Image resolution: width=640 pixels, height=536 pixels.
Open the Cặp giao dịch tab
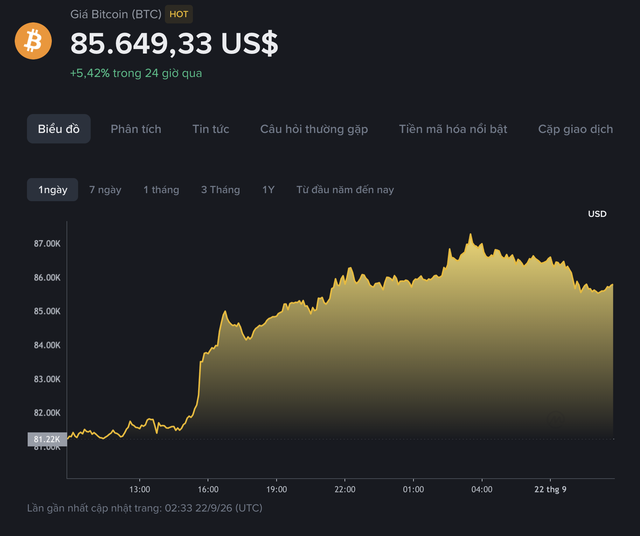(576, 129)
